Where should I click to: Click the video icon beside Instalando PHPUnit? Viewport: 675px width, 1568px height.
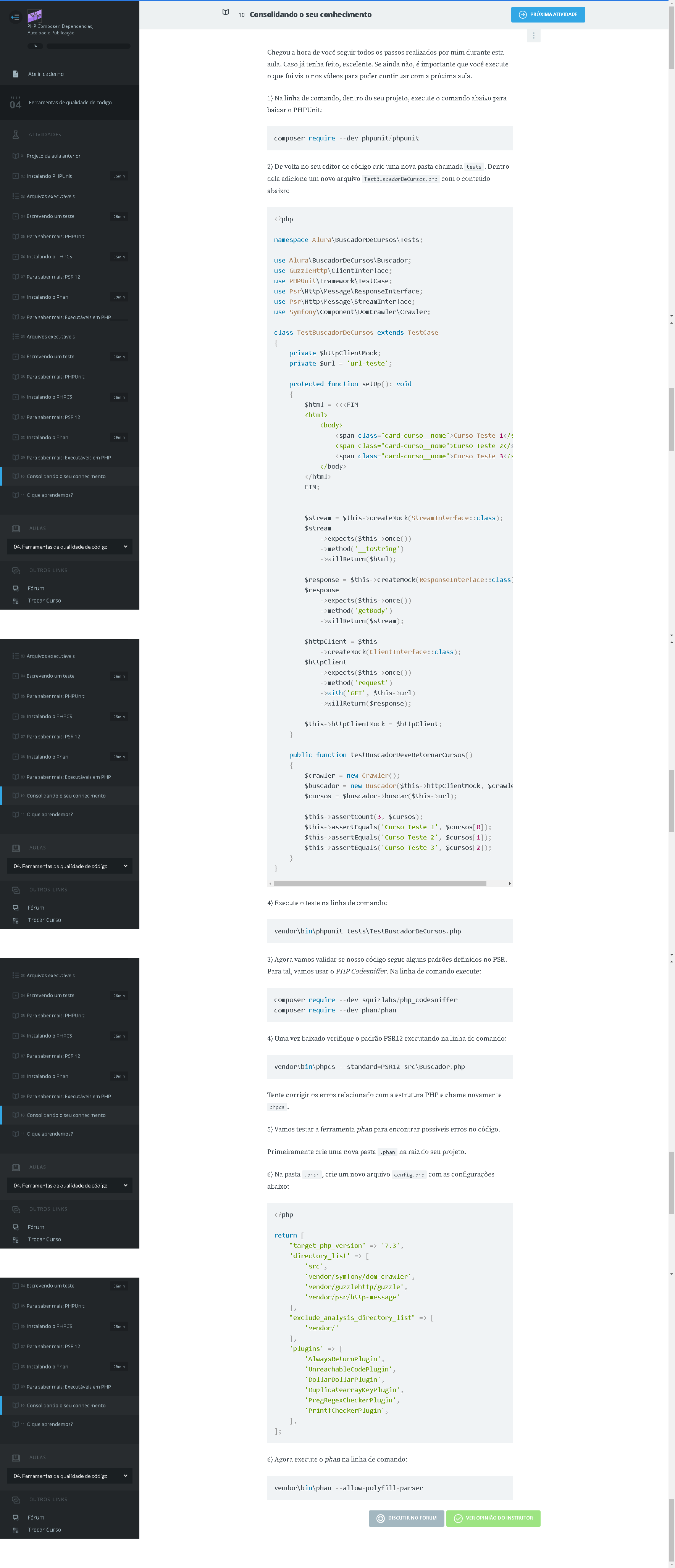point(15,176)
